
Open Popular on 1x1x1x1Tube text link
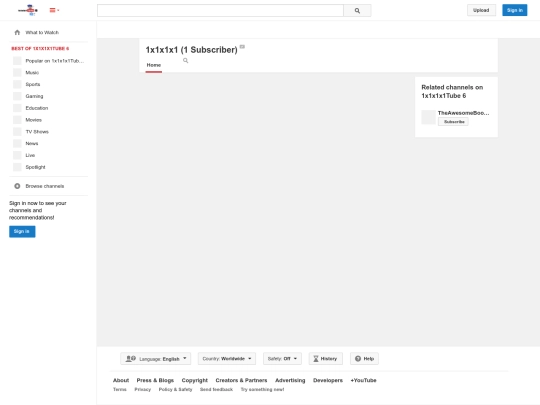tap(54, 61)
